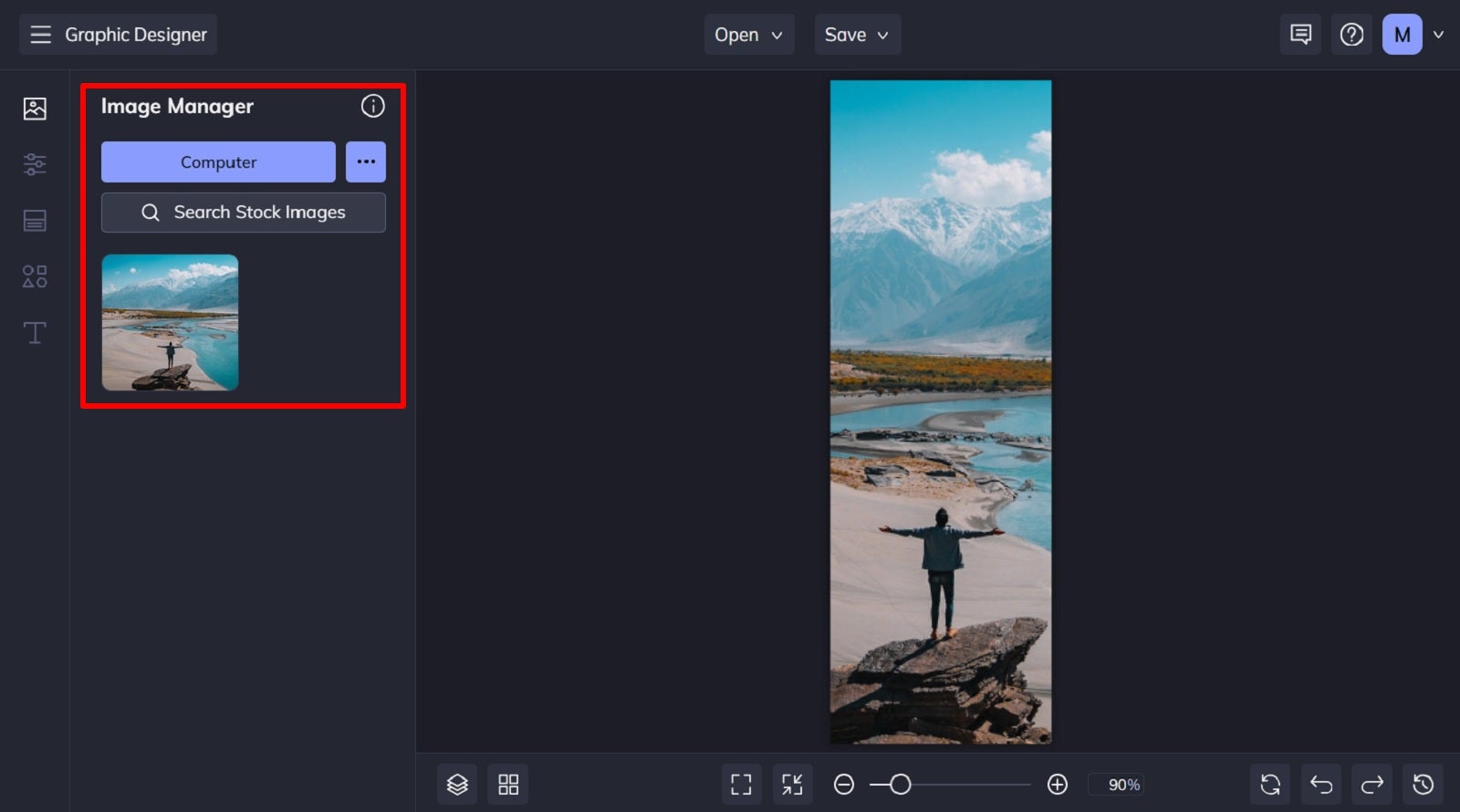Open the Layers panel icon

tap(457, 784)
